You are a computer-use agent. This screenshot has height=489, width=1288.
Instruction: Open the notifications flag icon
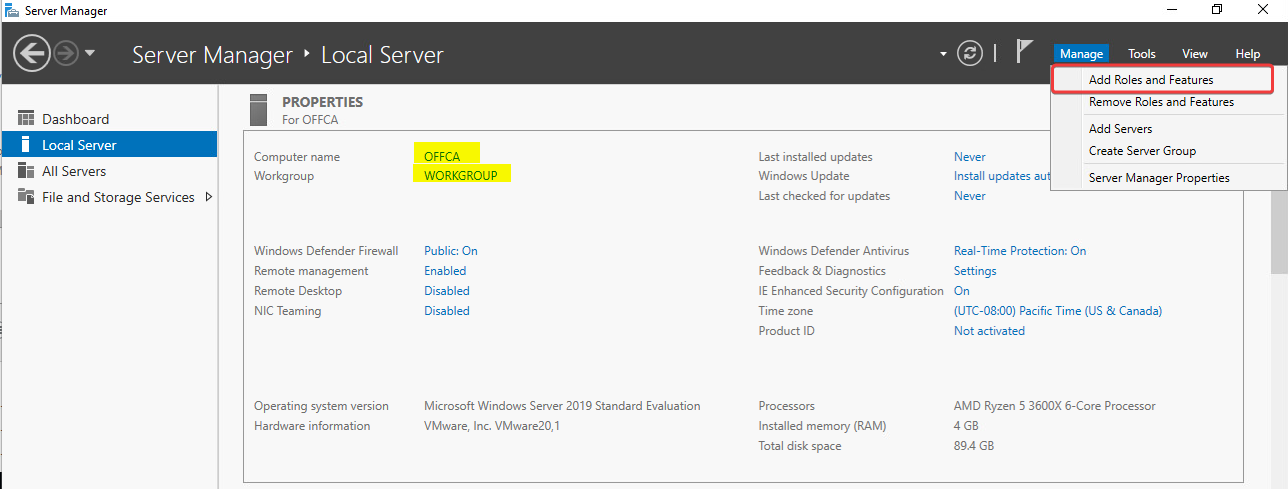pyautogui.click(x=1024, y=52)
